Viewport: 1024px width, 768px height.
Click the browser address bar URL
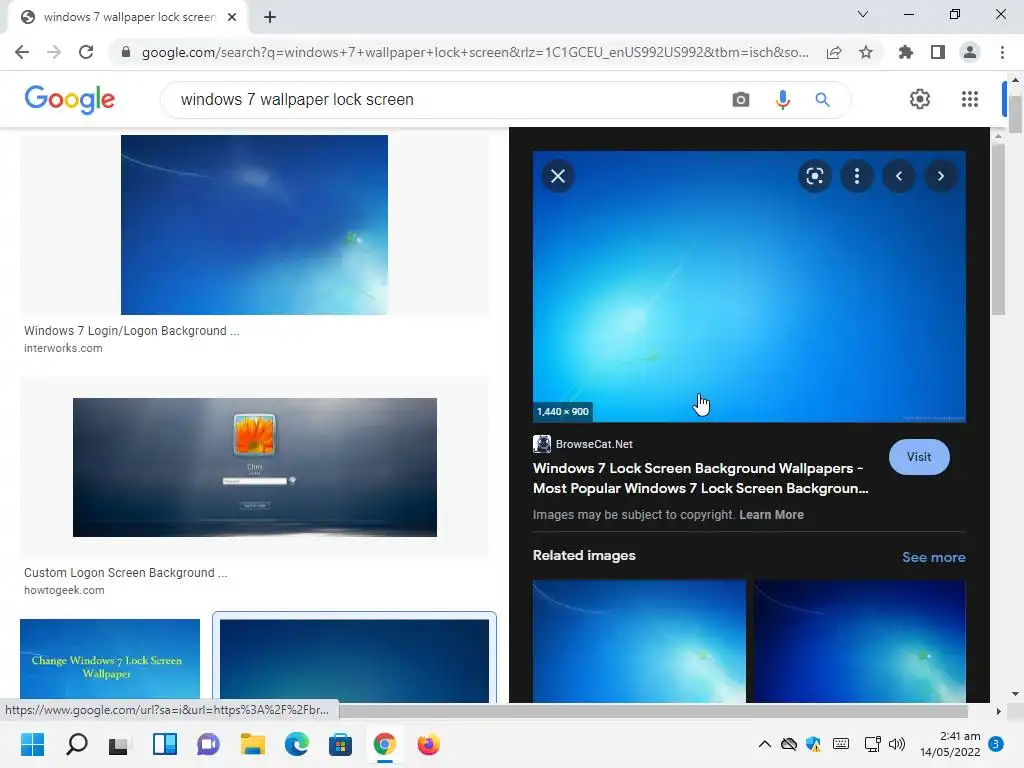point(475,52)
